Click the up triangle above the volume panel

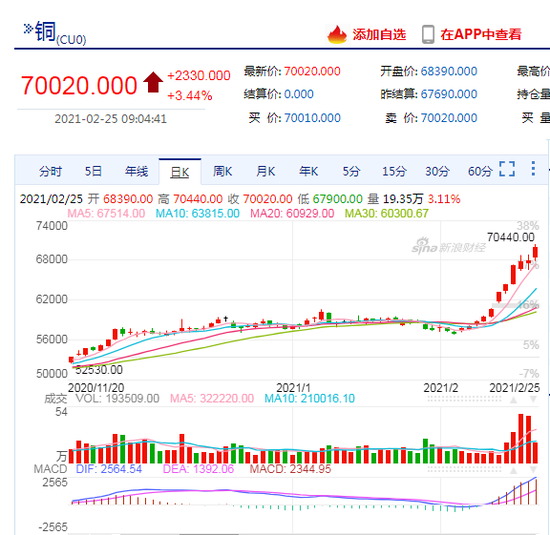(514, 400)
